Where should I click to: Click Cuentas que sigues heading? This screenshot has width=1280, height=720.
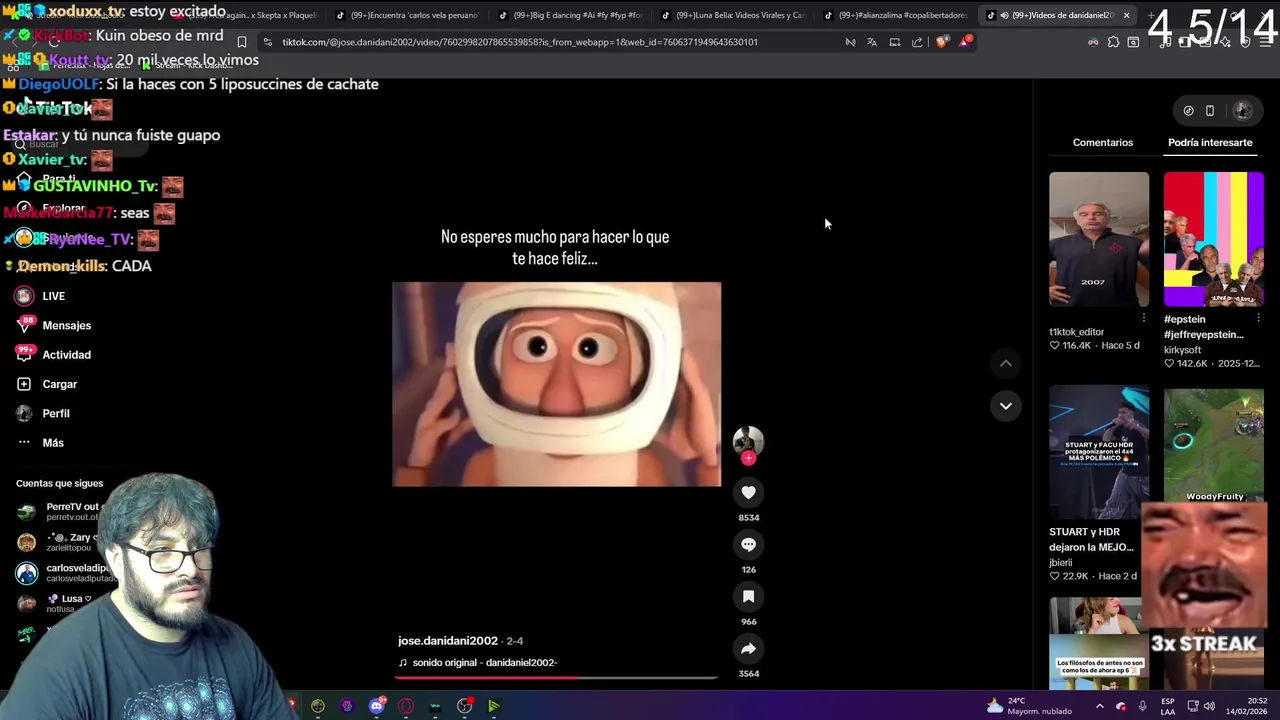[59, 483]
